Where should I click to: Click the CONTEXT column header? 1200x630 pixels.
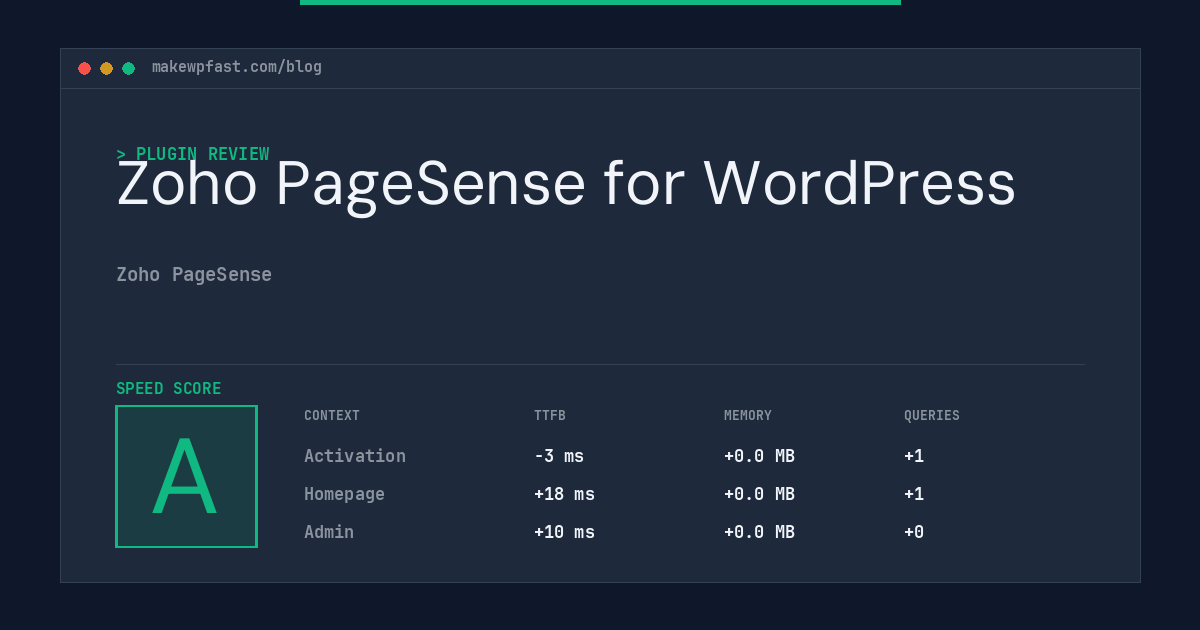click(332, 416)
